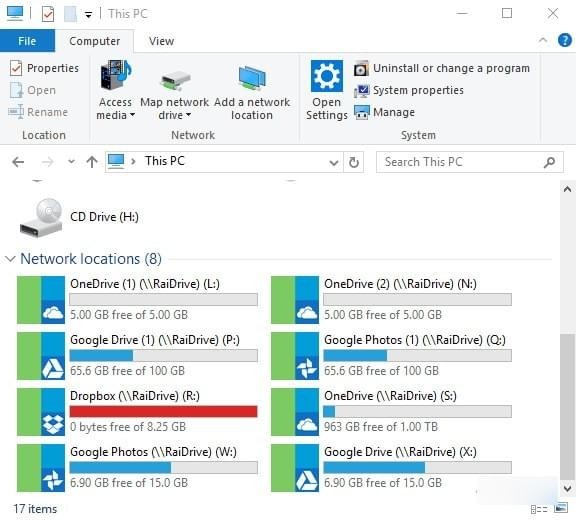The image size is (576, 520).
Task: Select the Google Photos (1) (Q:) drive
Action: (390, 355)
